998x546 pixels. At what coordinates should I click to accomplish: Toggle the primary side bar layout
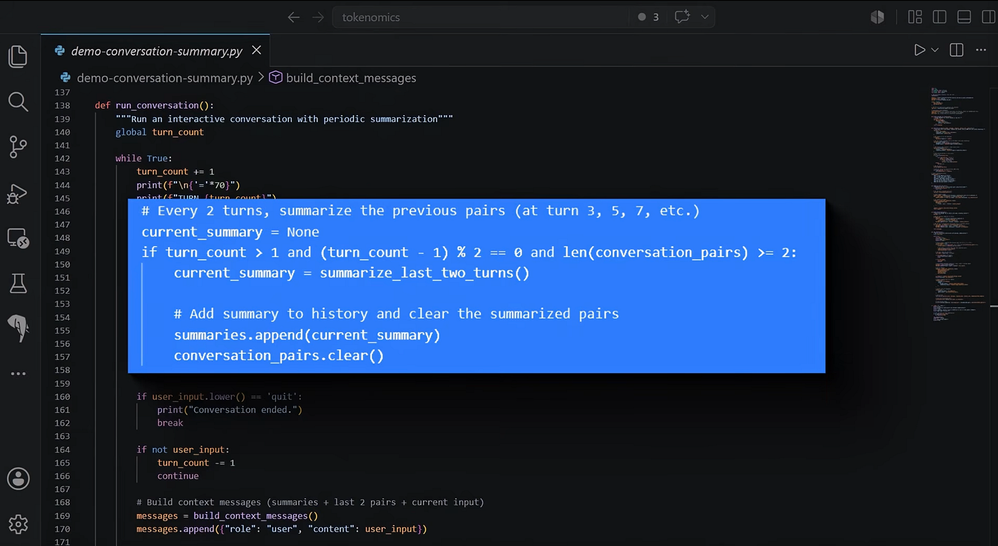tap(939, 17)
